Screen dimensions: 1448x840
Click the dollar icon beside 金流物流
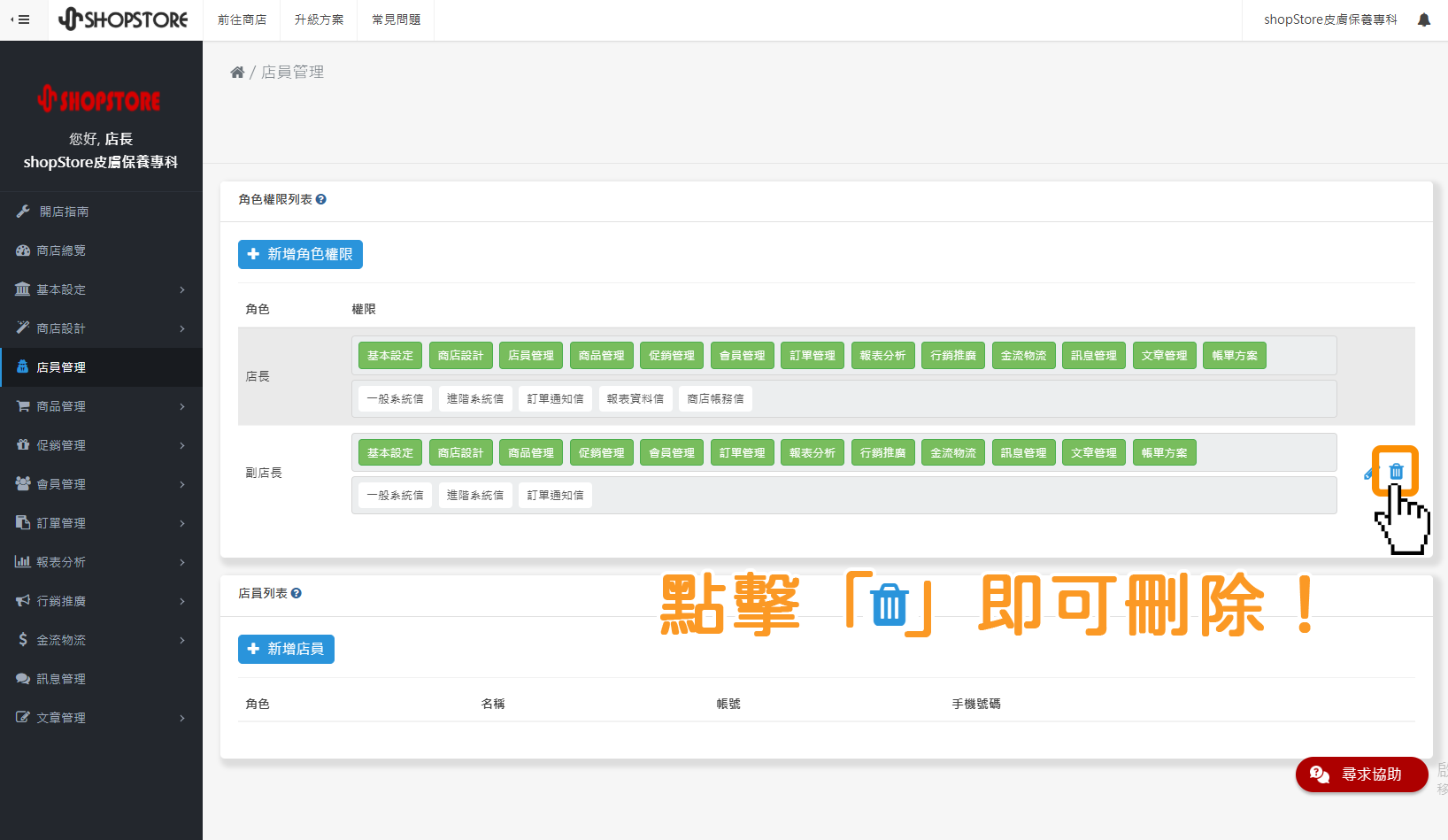pos(23,640)
